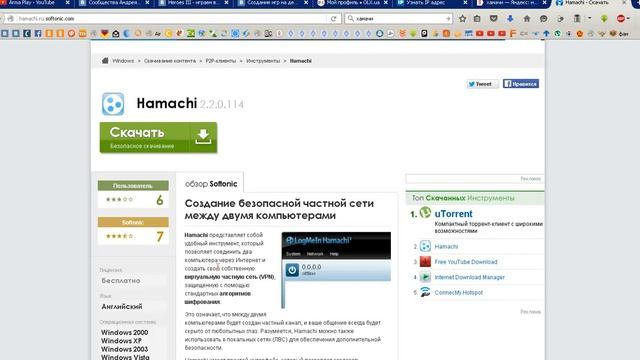Click the green 'Скачать' download button

158,138
